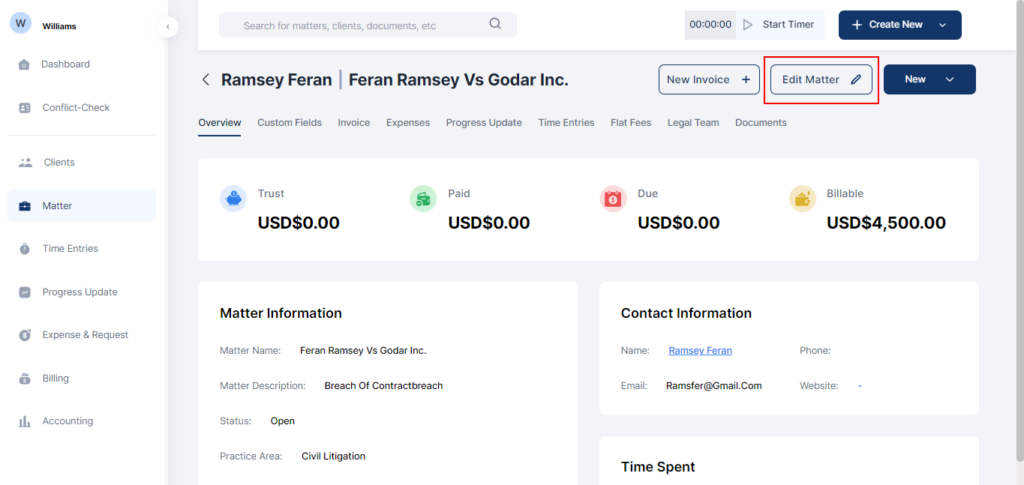Click the Accounting bar chart icon

tap(24, 422)
